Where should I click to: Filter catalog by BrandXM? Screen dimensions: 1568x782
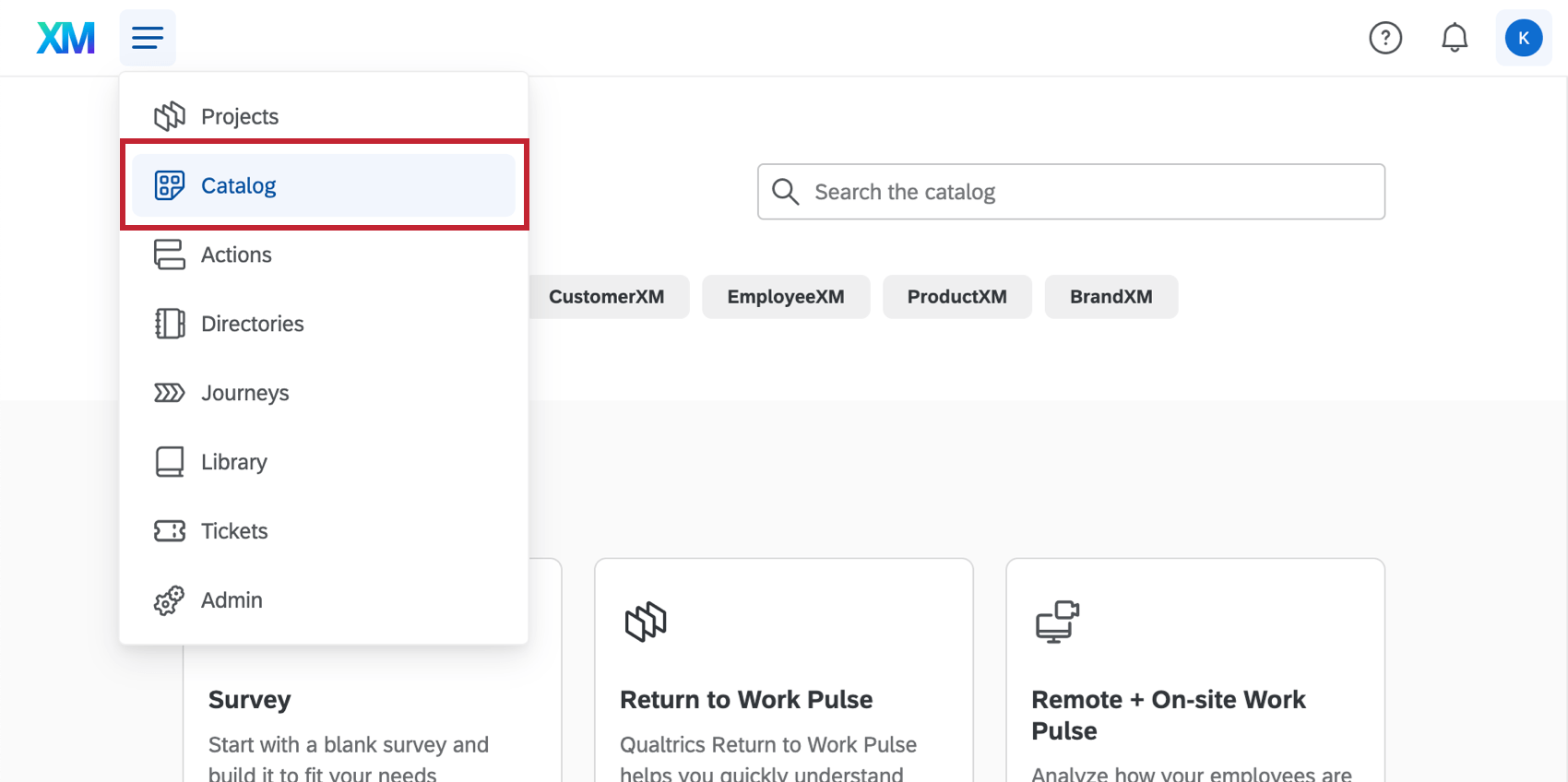[x=1111, y=297]
